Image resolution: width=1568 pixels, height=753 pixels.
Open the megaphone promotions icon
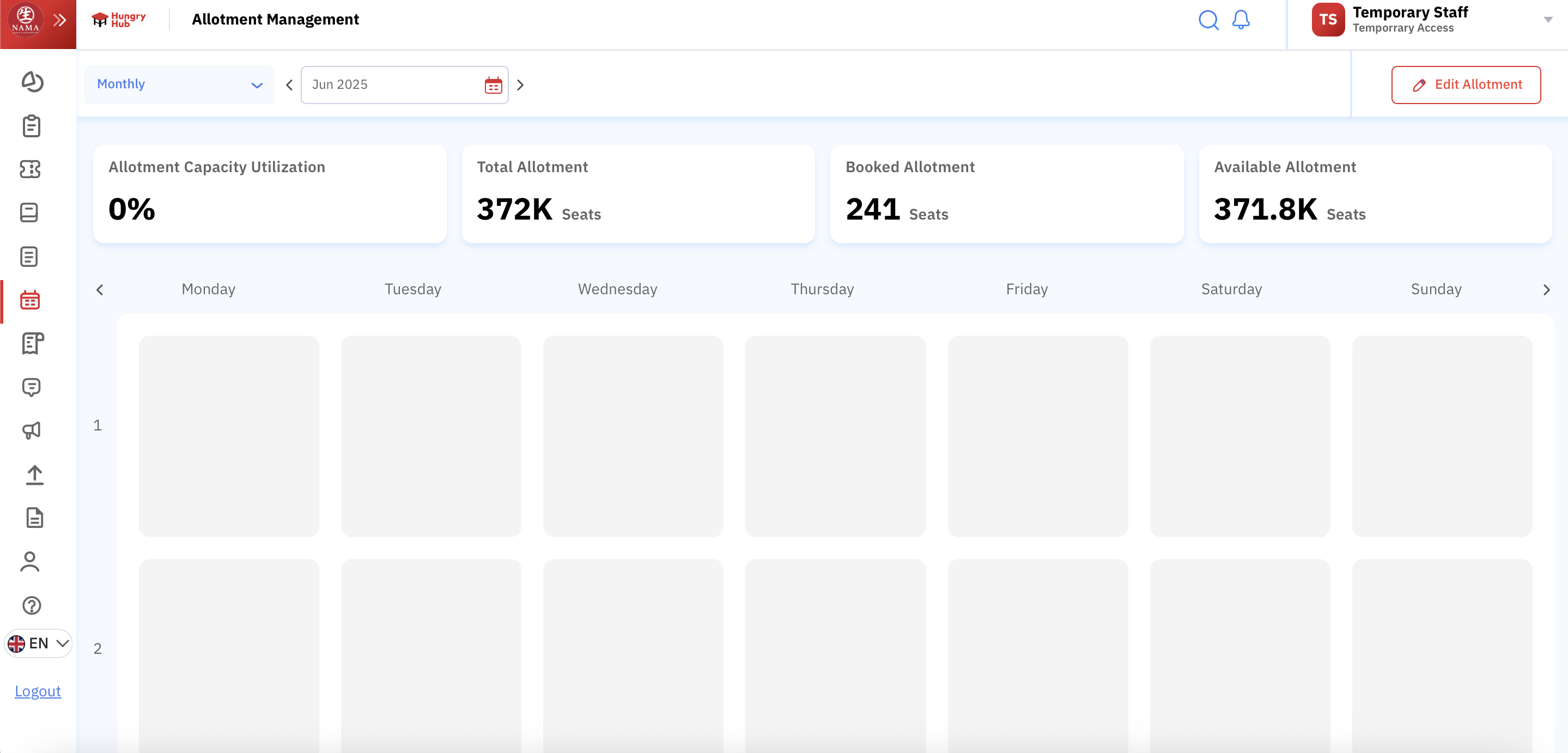(x=32, y=430)
